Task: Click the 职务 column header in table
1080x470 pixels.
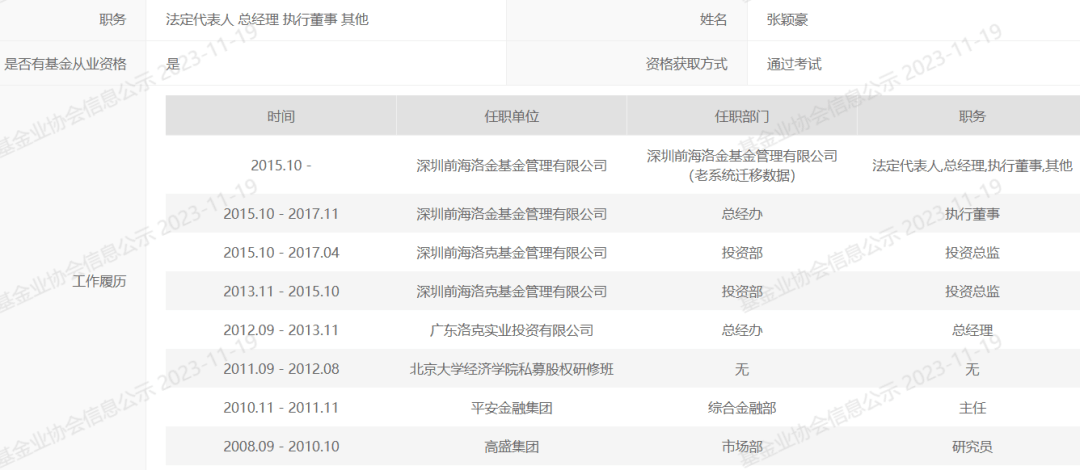Action: (972, 116)
